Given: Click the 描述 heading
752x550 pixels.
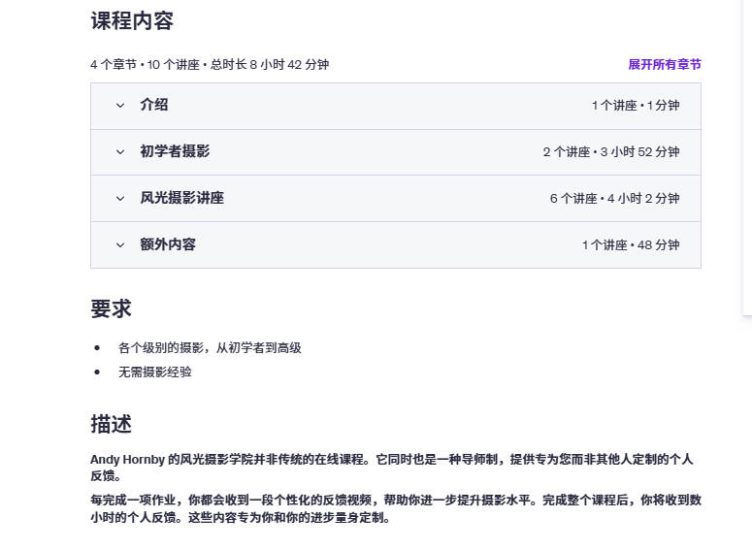Looking at the screenshot, I should (x=111, y=424).
